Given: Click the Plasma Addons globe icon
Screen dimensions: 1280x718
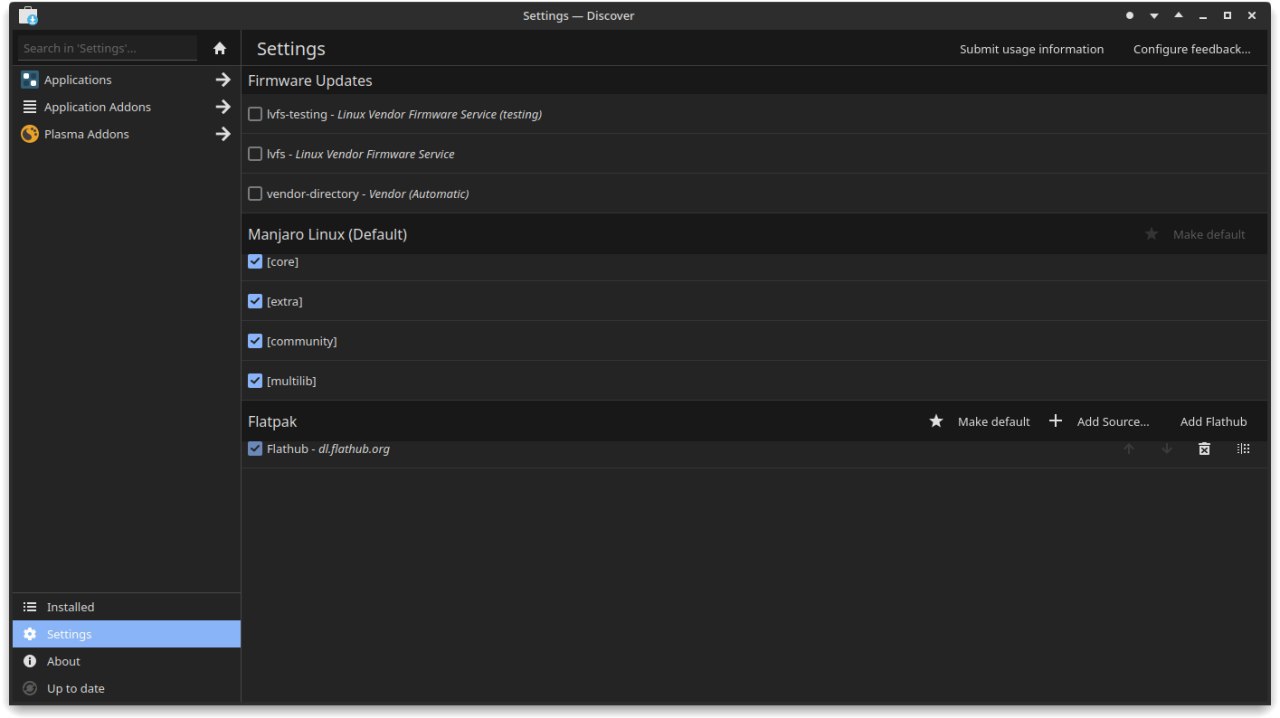Looking at the screenshot, I should (30, 134).
